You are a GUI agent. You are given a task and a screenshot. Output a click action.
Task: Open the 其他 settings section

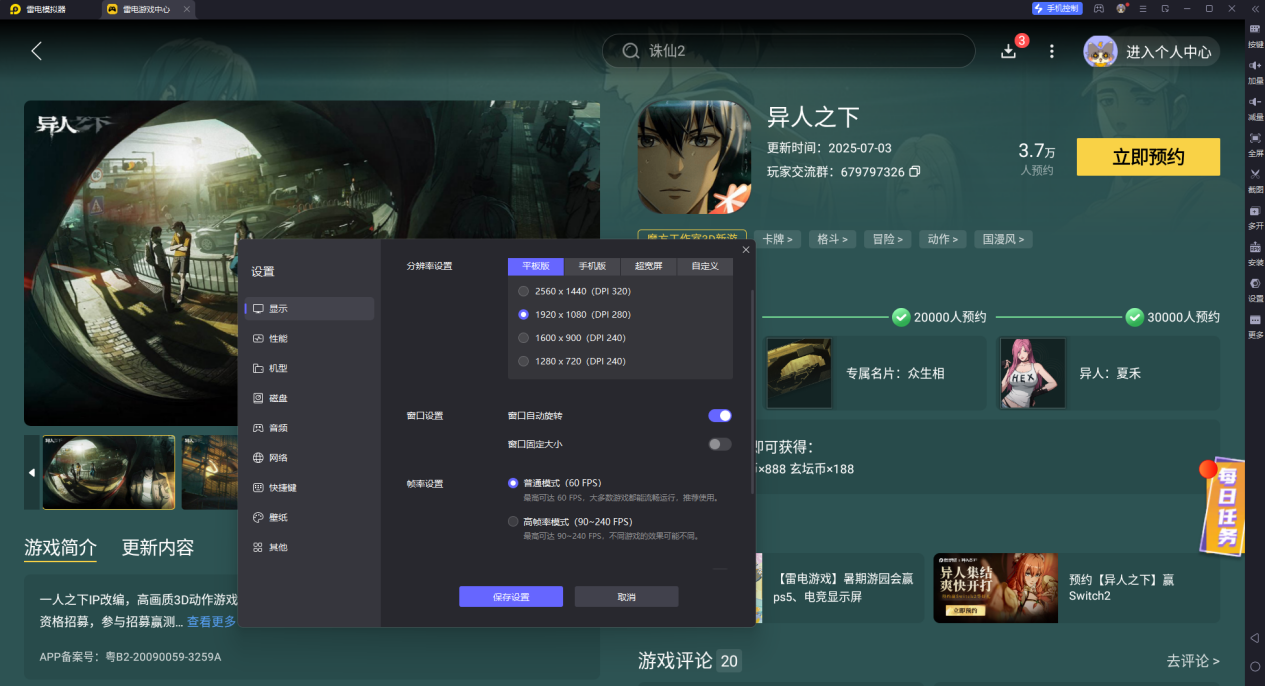309,547
